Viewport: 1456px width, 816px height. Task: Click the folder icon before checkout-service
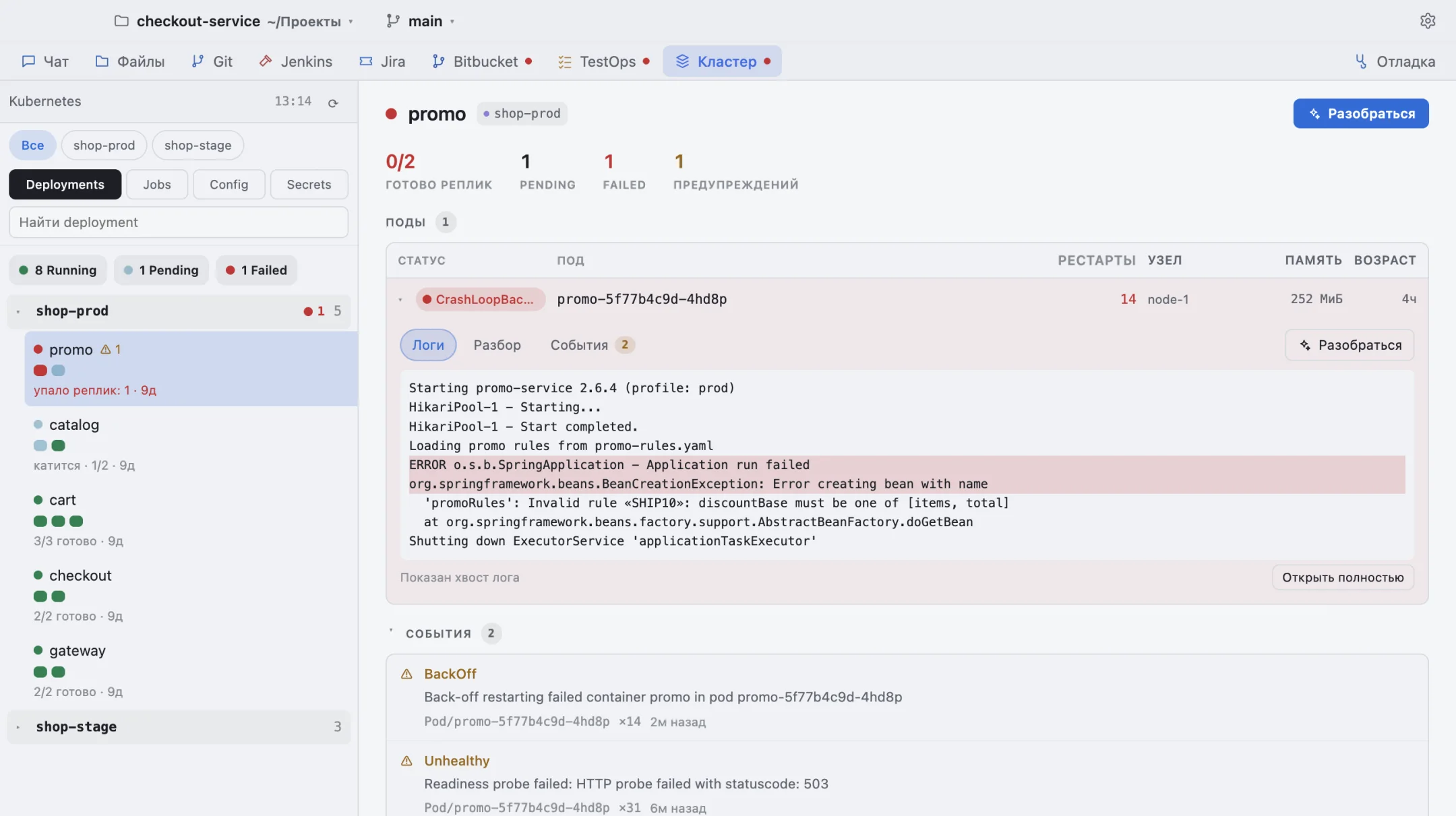(x=121, y=21)
